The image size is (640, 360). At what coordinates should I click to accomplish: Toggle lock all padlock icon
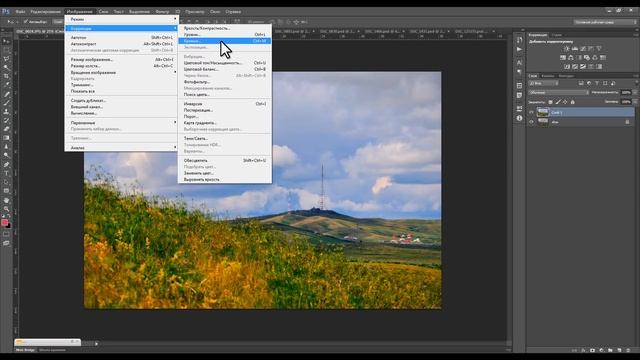pos(573,102)
